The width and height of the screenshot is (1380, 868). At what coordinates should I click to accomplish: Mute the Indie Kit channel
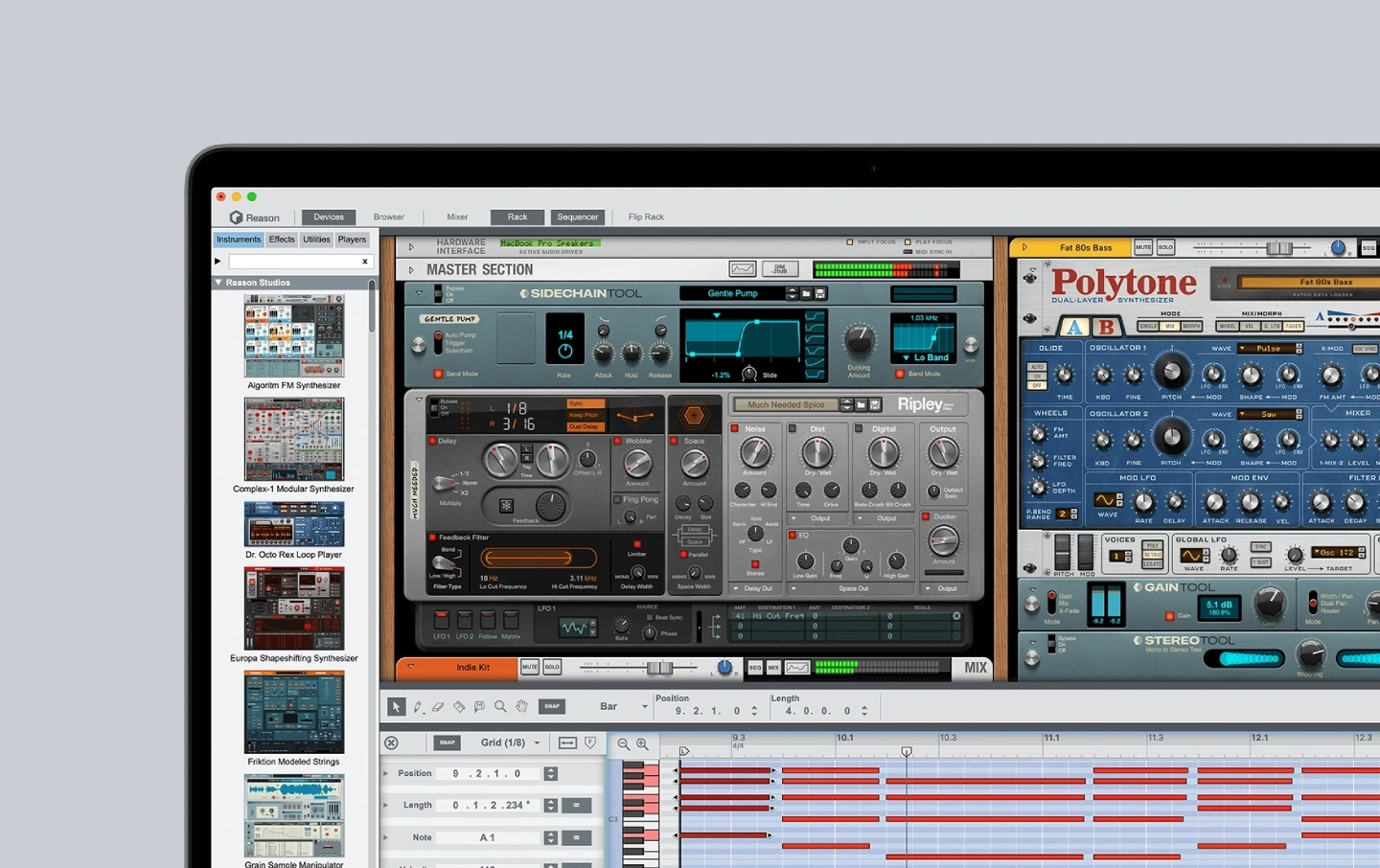[530, 667]
